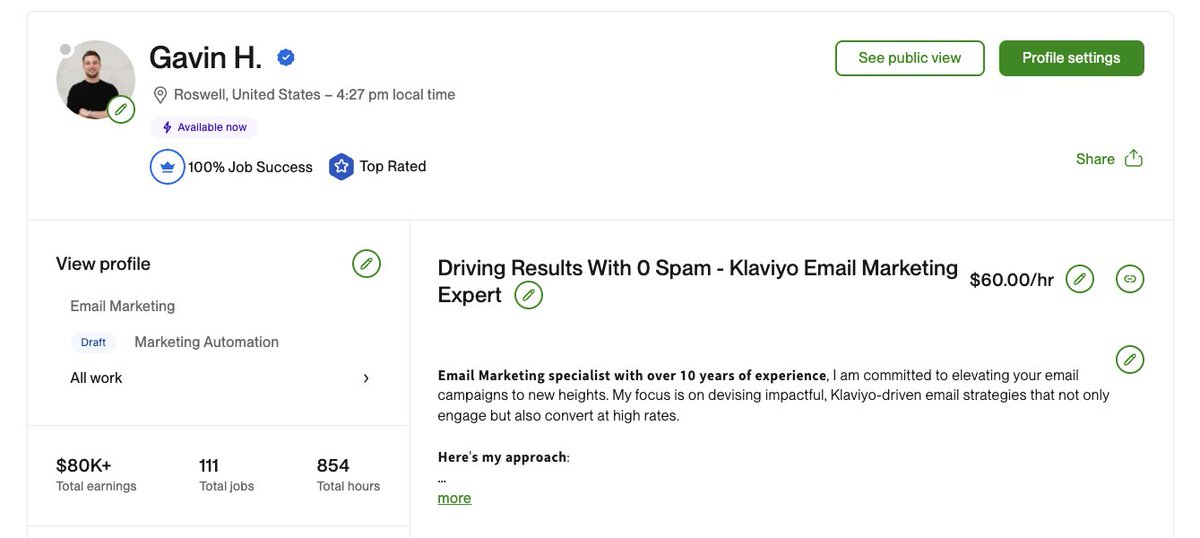Viewport: 1200px width, 538px height.
Task: Click the $60.00/hr rate text
Action: (1012, 280)
